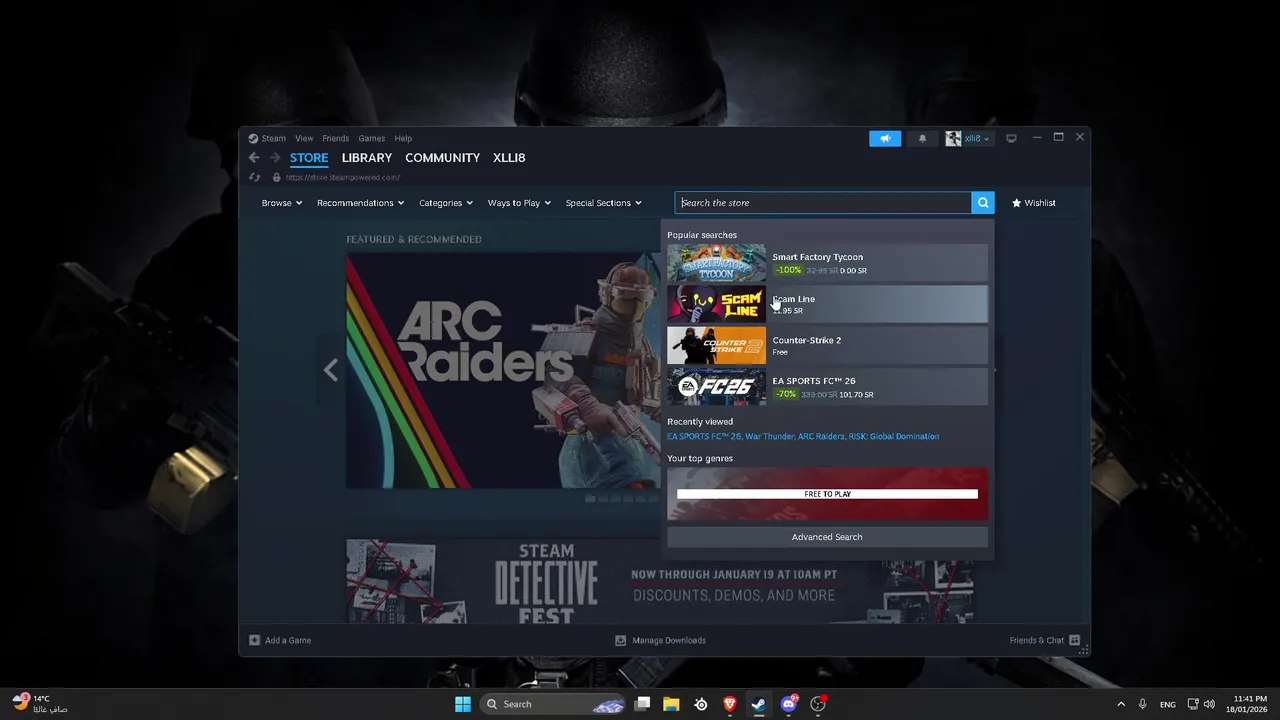This screenshot has height=720, width=1280.
Task: Show hidden system tray icons
Action: (x=1121, y=704)
